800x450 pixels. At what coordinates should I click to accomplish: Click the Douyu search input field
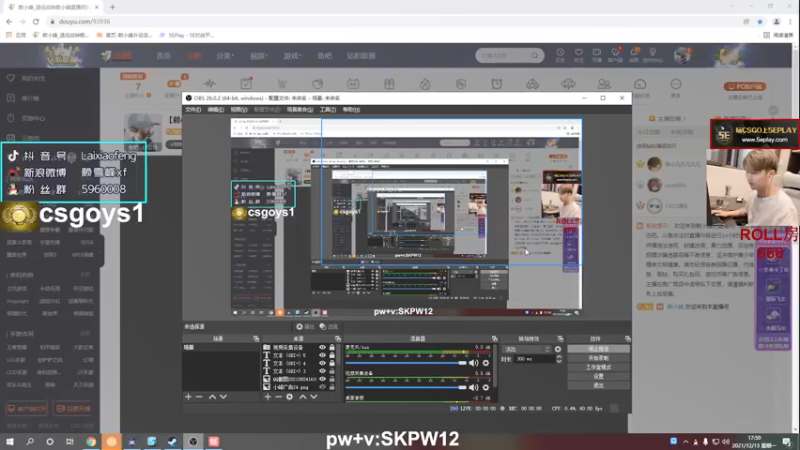click(x=502, y=55)
